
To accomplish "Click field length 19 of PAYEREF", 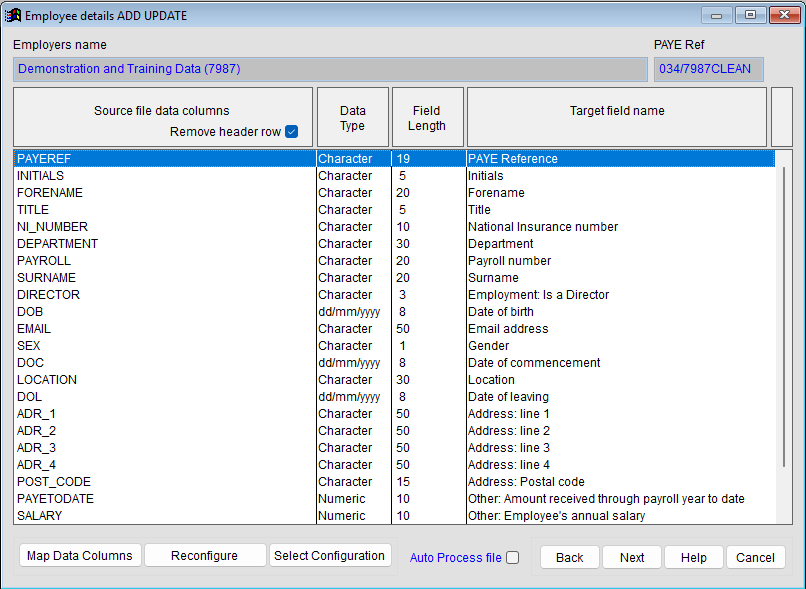I will [403, 158].
